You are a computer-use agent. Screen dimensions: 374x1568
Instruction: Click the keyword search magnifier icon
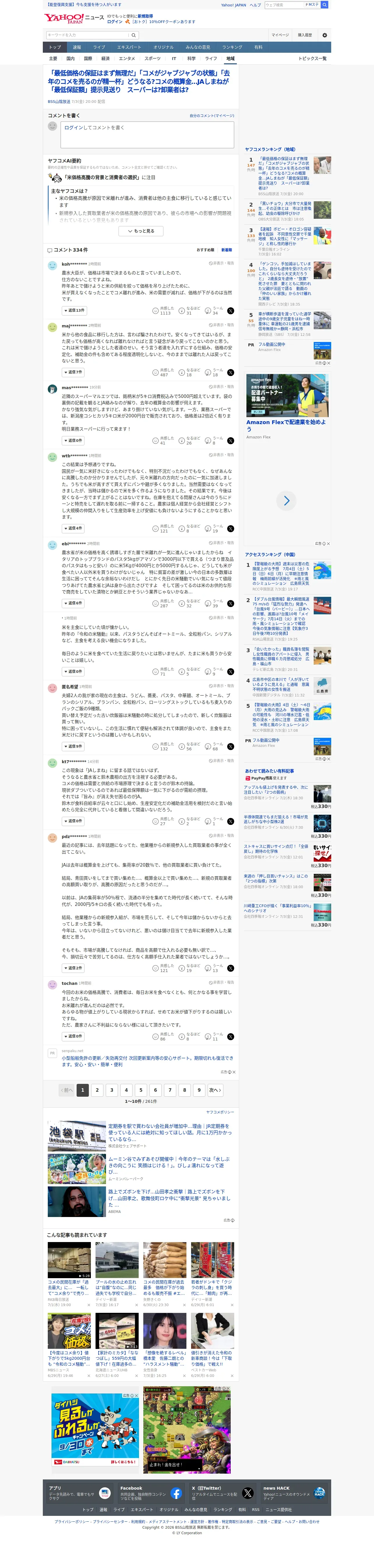133,35
